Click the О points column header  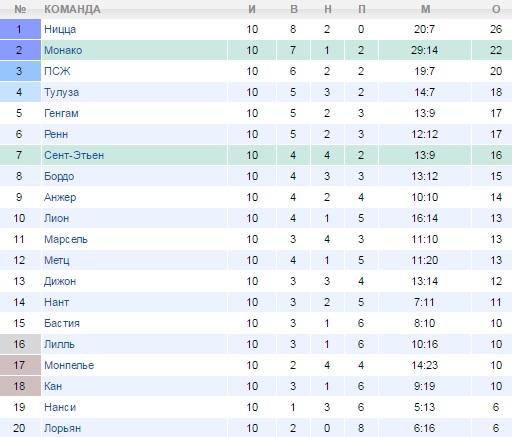point(496,9)
